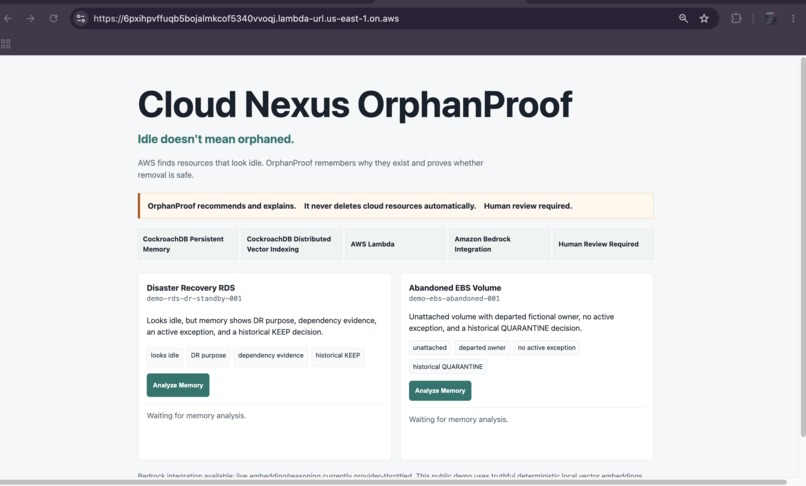Click the zoom magnifier icon in address bar

coord(683,19)
